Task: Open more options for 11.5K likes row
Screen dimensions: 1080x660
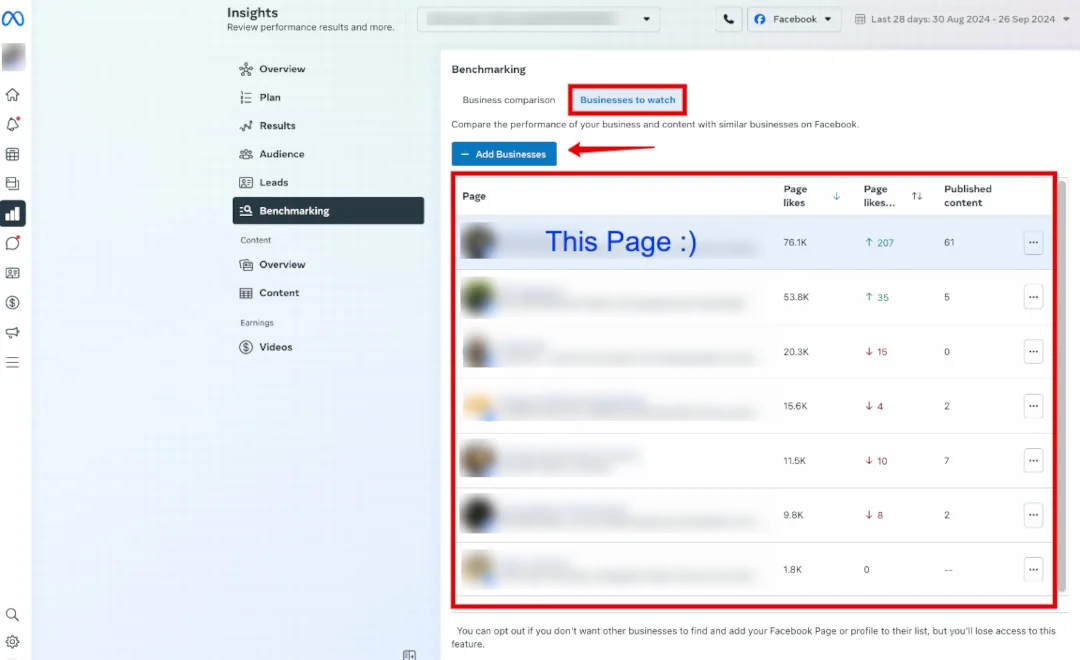Action: [1033, 460]
